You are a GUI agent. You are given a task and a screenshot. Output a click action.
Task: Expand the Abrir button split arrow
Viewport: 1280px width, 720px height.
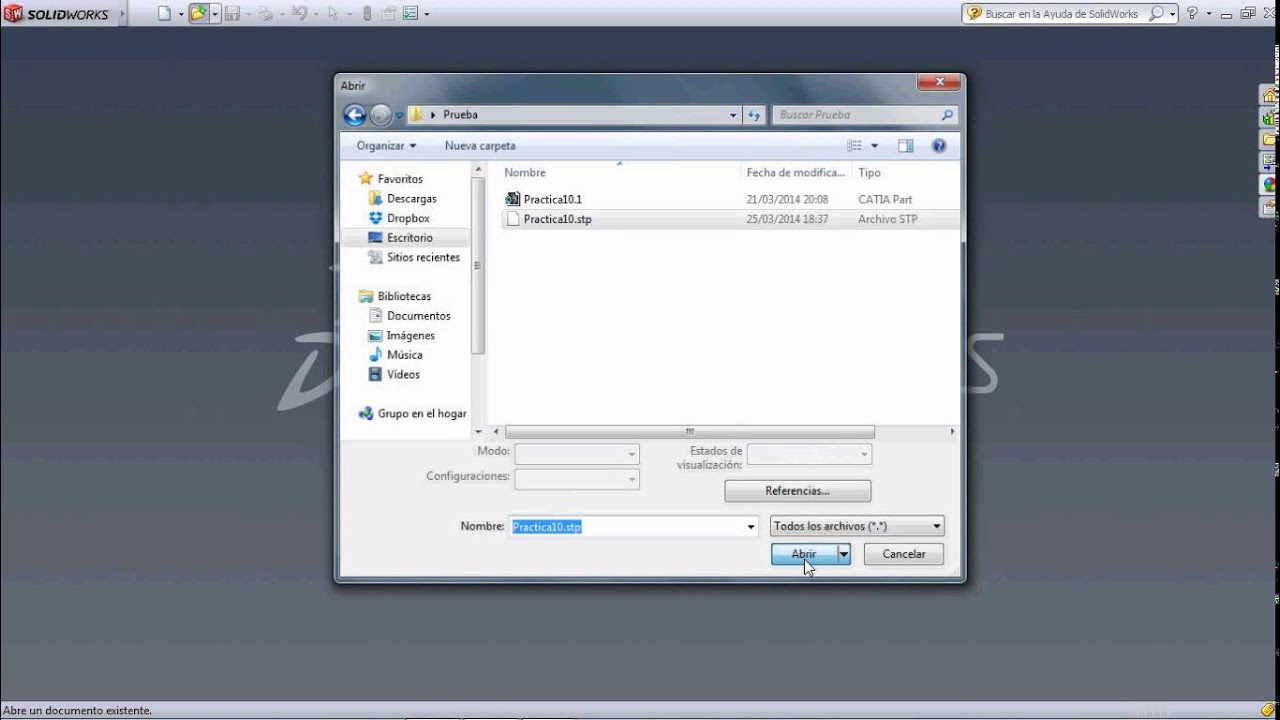tap(844, 554)
